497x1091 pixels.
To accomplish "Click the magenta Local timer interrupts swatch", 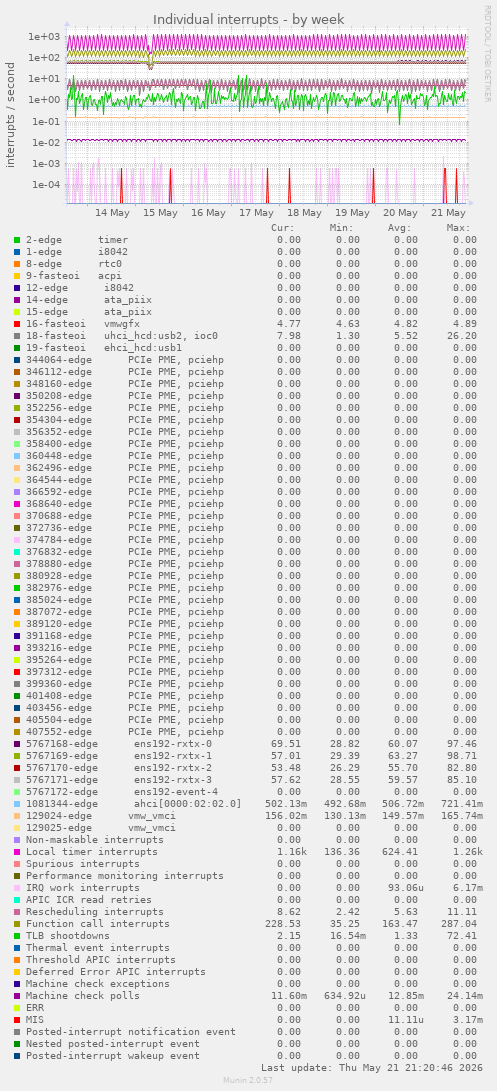I will pos(17,852).
